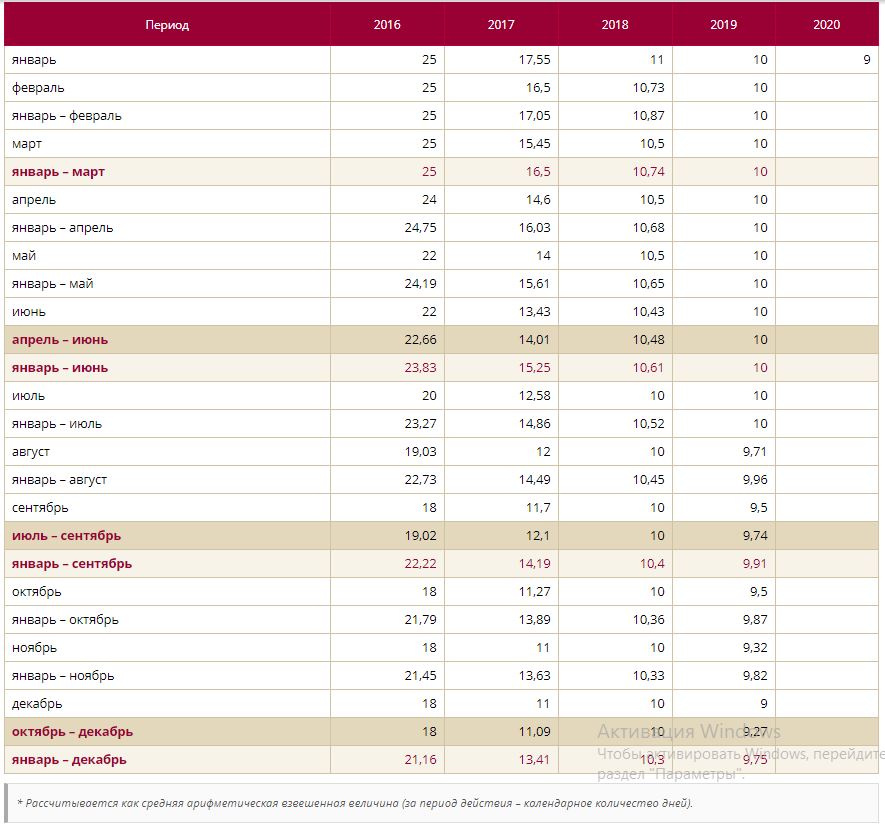Click the Период column header
The image size is (885, 828).
167,25
